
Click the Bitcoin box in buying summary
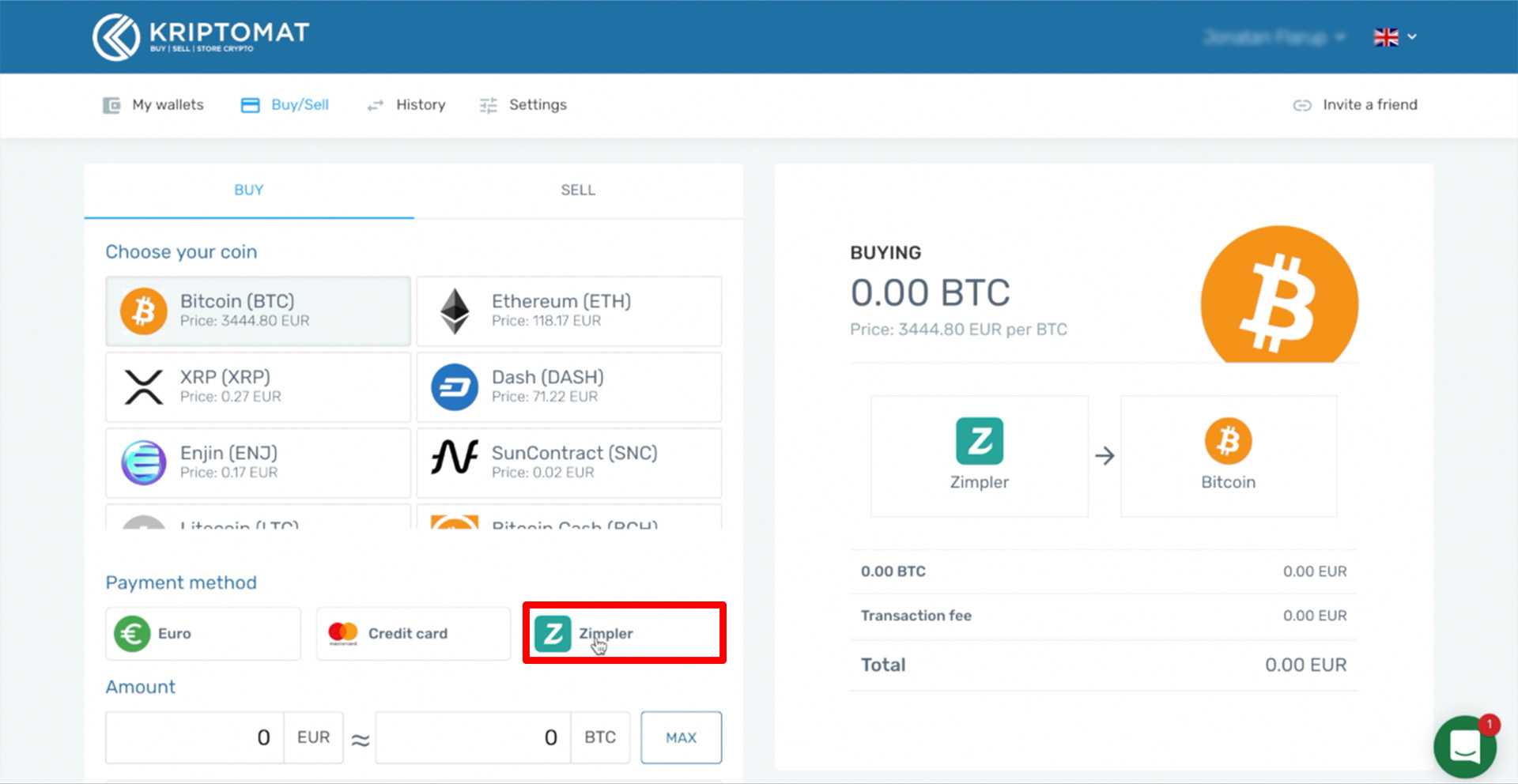tap(1229, 456)
